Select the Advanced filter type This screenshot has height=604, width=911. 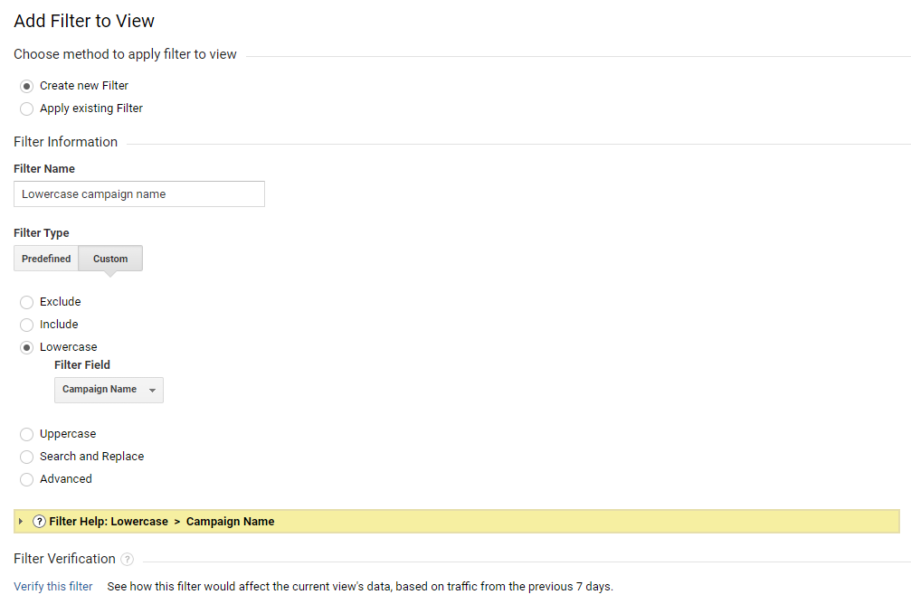click(26, 478)
